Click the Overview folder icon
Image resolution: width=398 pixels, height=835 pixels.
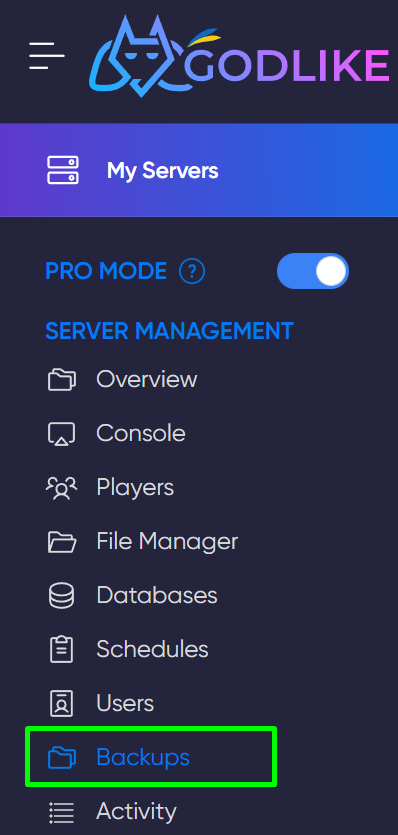coord(62,380)
